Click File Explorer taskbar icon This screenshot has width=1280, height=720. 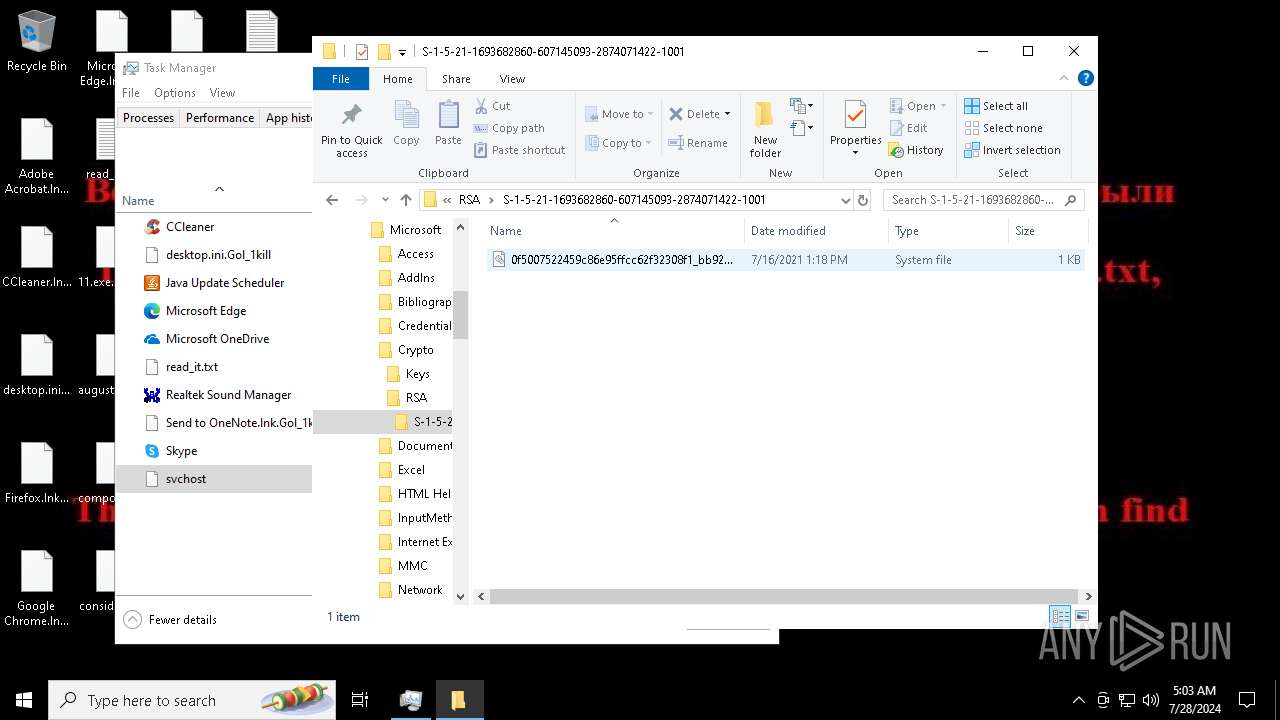click(x=458, y=700)
